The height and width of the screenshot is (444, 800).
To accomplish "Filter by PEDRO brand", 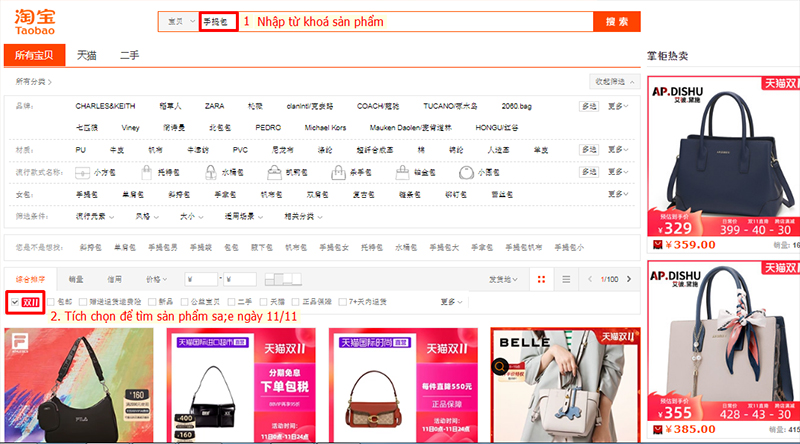I will pyautogui.click(x=268, y=128).
